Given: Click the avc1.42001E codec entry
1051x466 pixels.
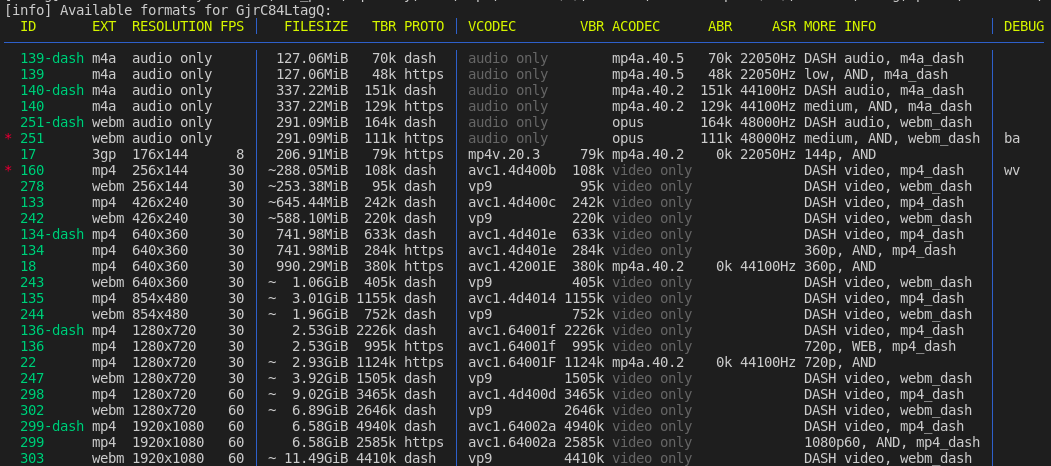Looking at the screenshot, I should coord(512,266).
